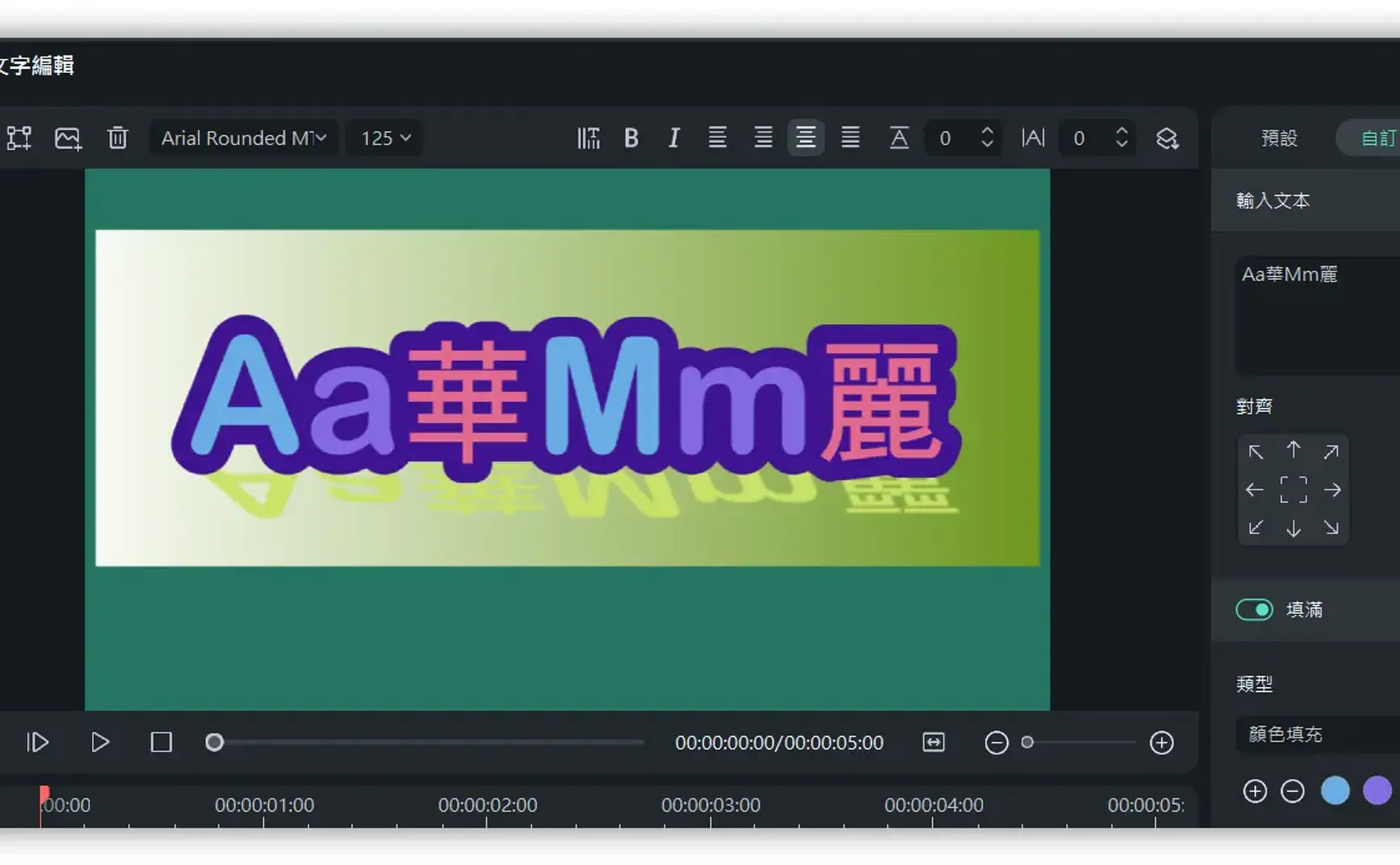
Task: Align text left
Action: [x=717, y=138]
